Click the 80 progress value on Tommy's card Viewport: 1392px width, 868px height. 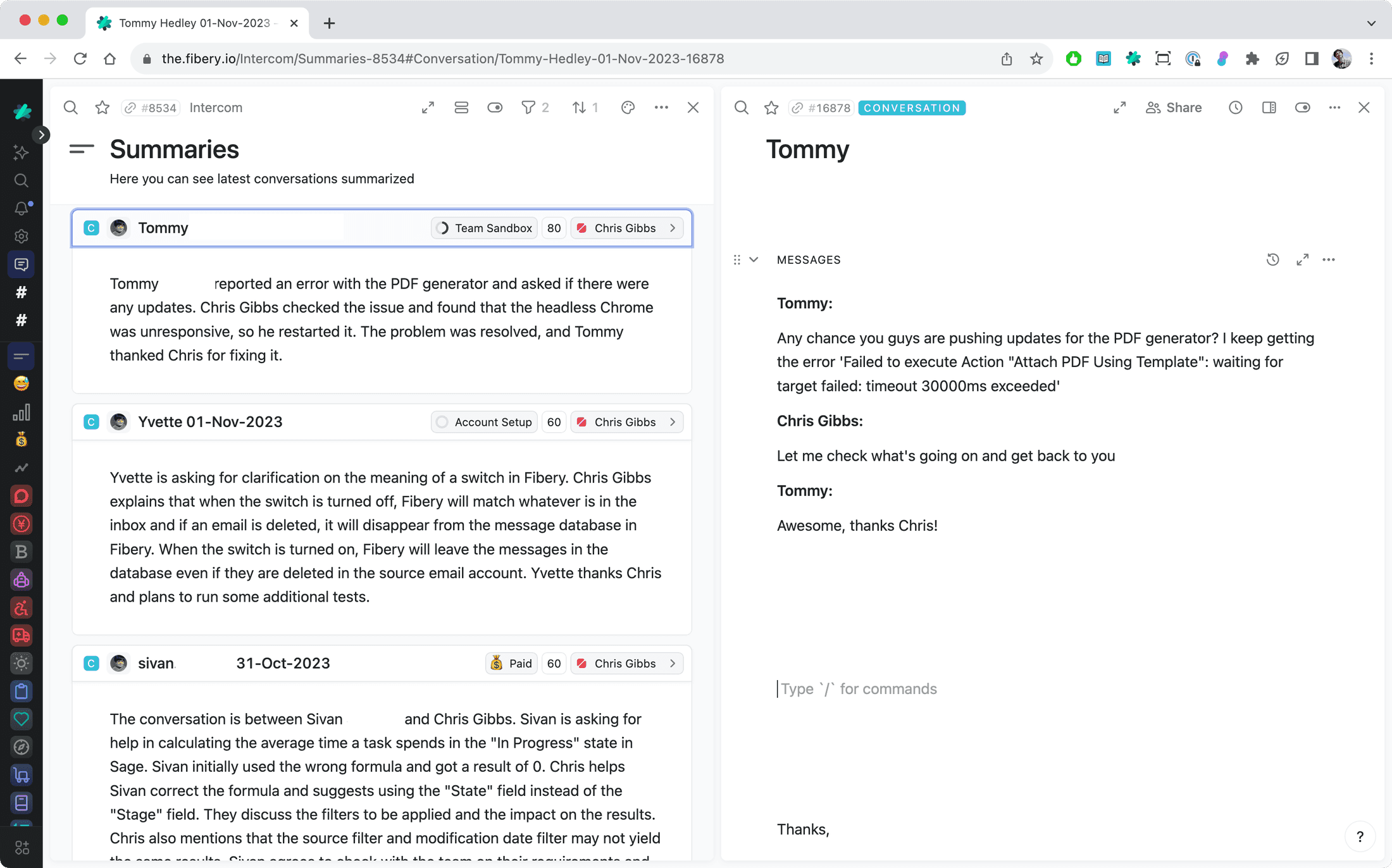pos(554,228)
